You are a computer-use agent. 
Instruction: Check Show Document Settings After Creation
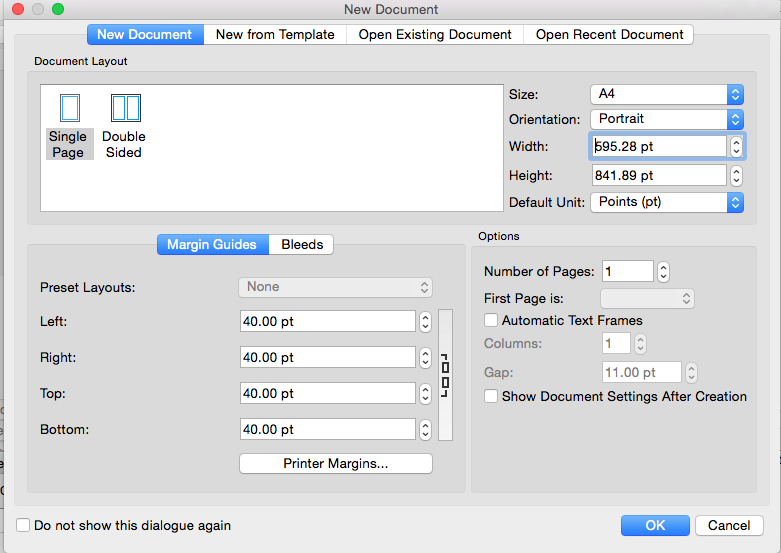click(x=491, y=397)
